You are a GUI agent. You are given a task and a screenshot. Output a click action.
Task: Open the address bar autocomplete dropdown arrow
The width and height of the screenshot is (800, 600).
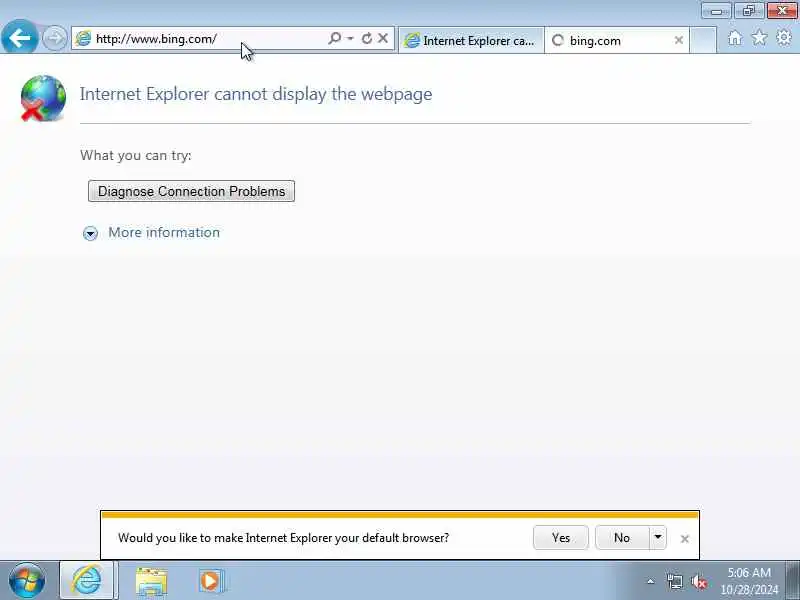351,38
